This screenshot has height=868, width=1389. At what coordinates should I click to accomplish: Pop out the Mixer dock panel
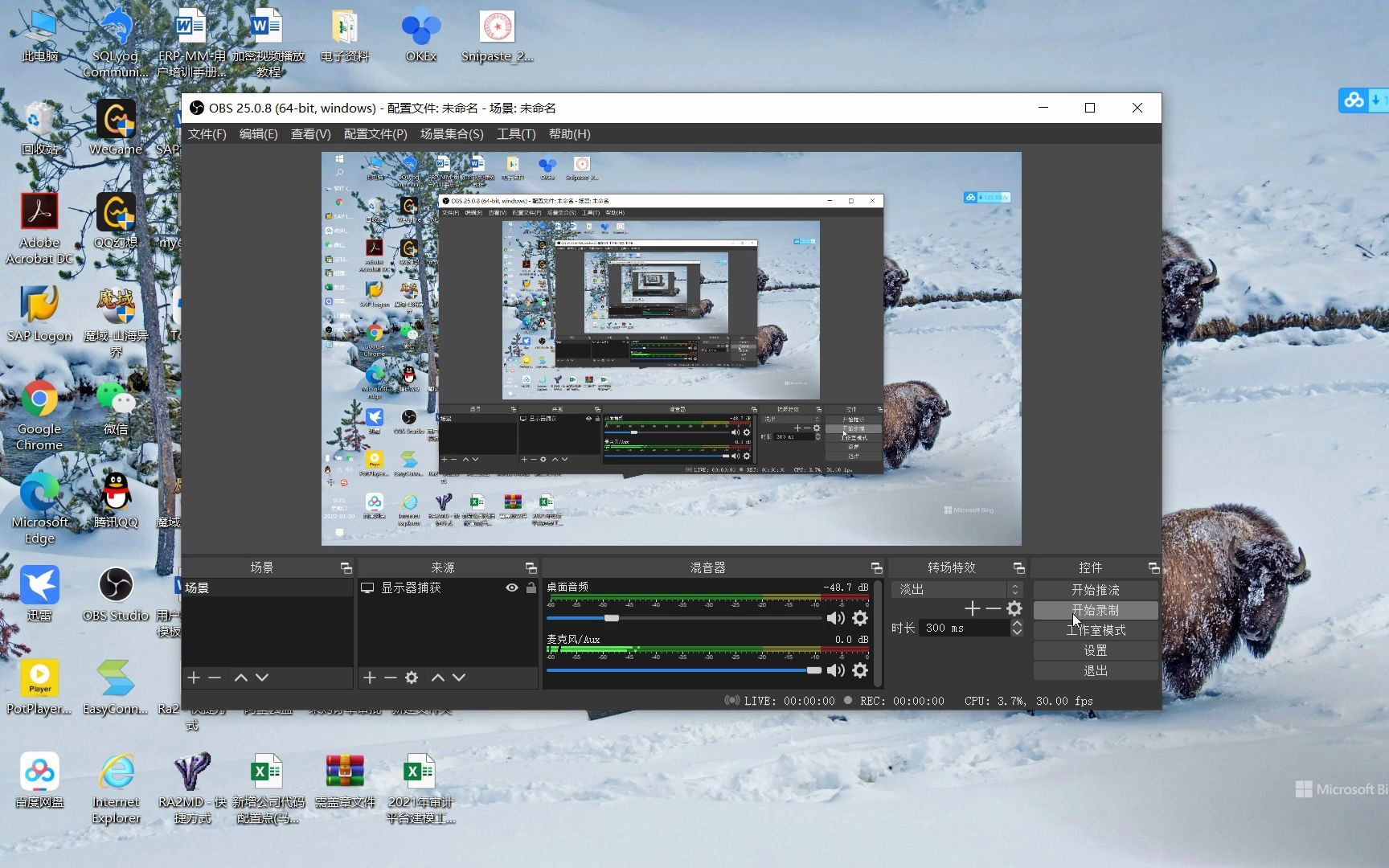tap(876, 568)
